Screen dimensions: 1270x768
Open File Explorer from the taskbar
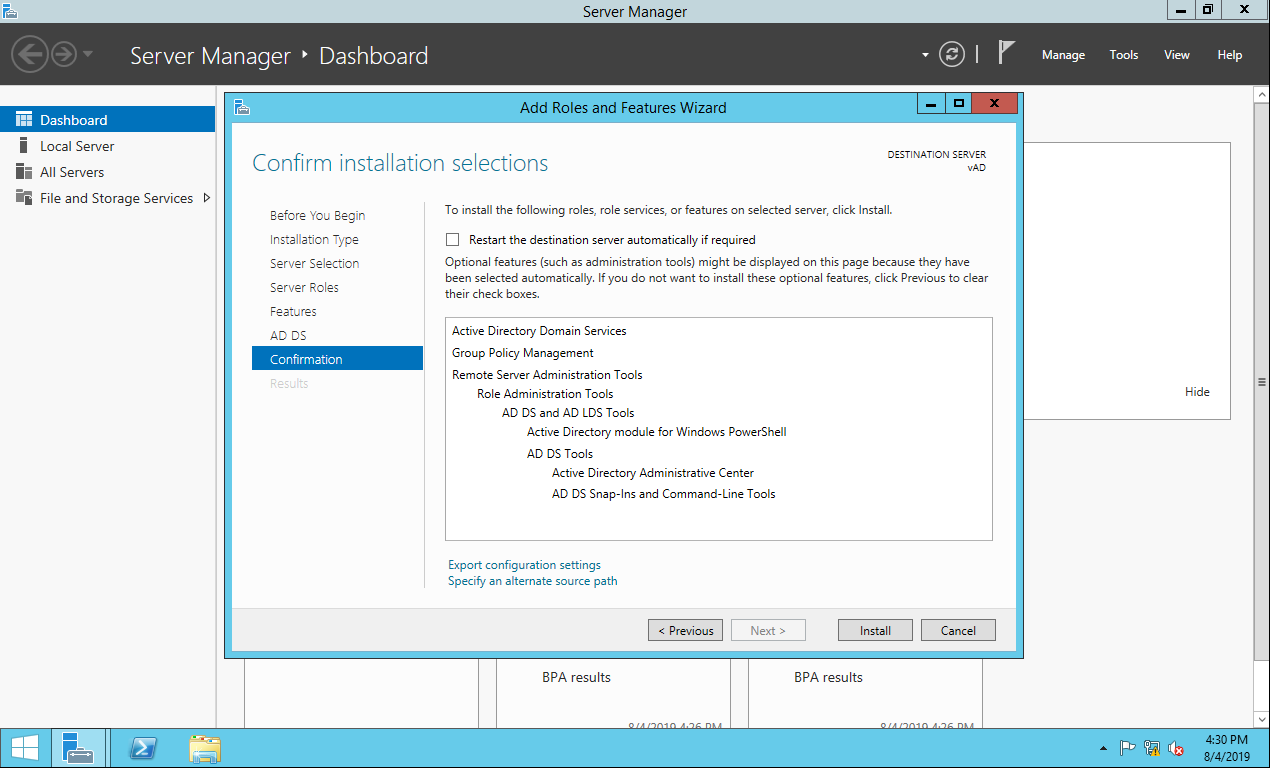[205, 748]
